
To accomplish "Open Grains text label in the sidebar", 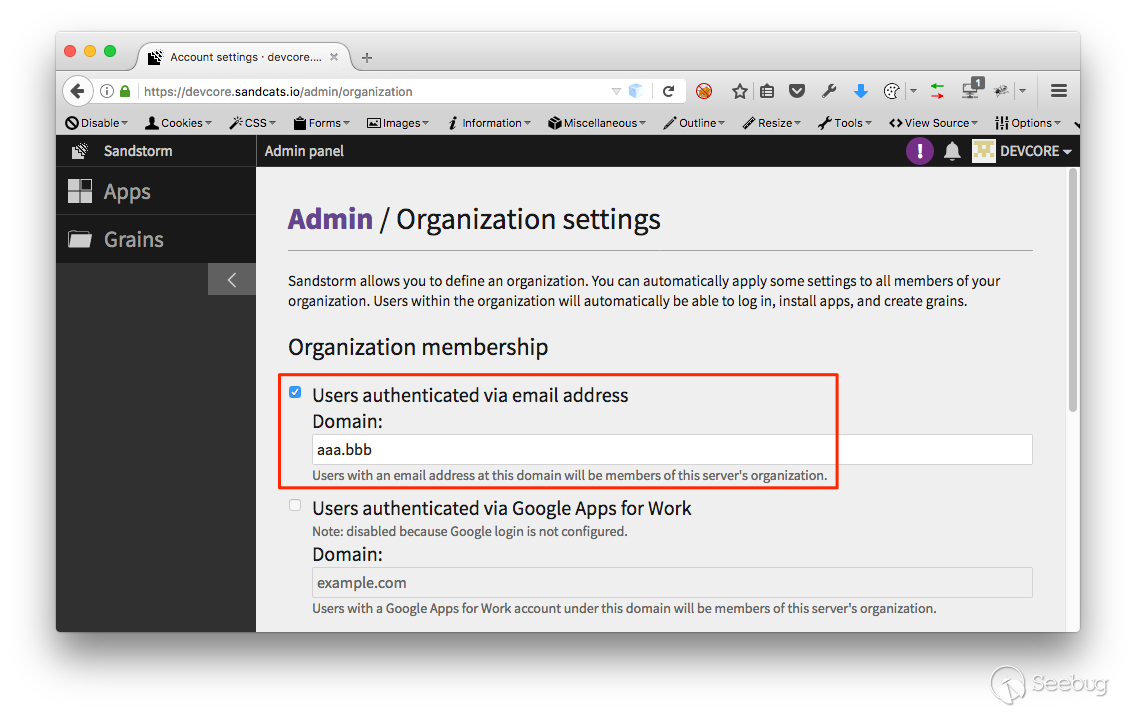I will tap(133, 239).
